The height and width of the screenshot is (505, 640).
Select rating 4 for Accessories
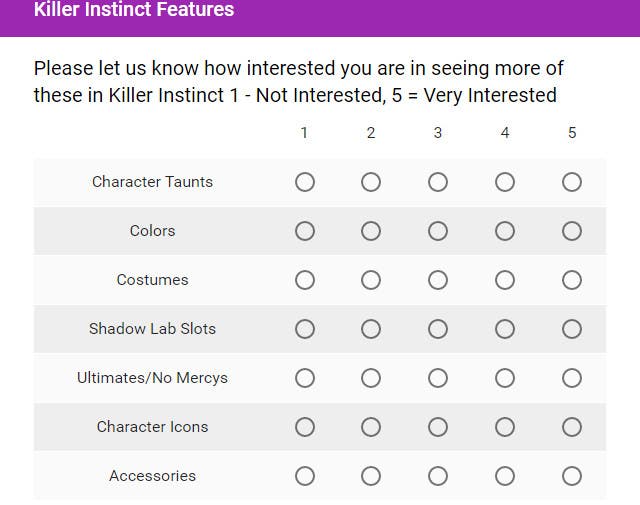[504, 476]
